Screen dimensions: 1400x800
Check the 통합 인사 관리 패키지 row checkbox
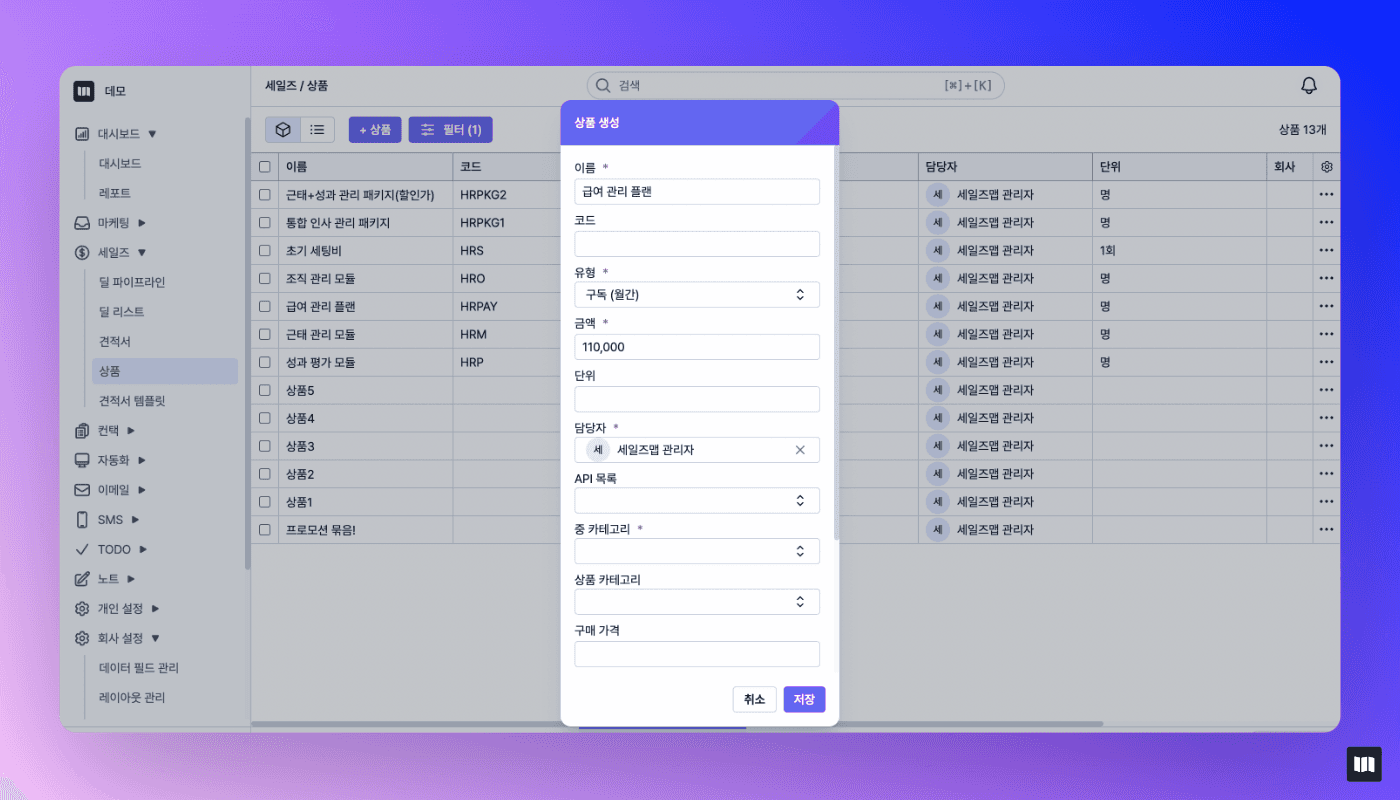pos(265,223)
